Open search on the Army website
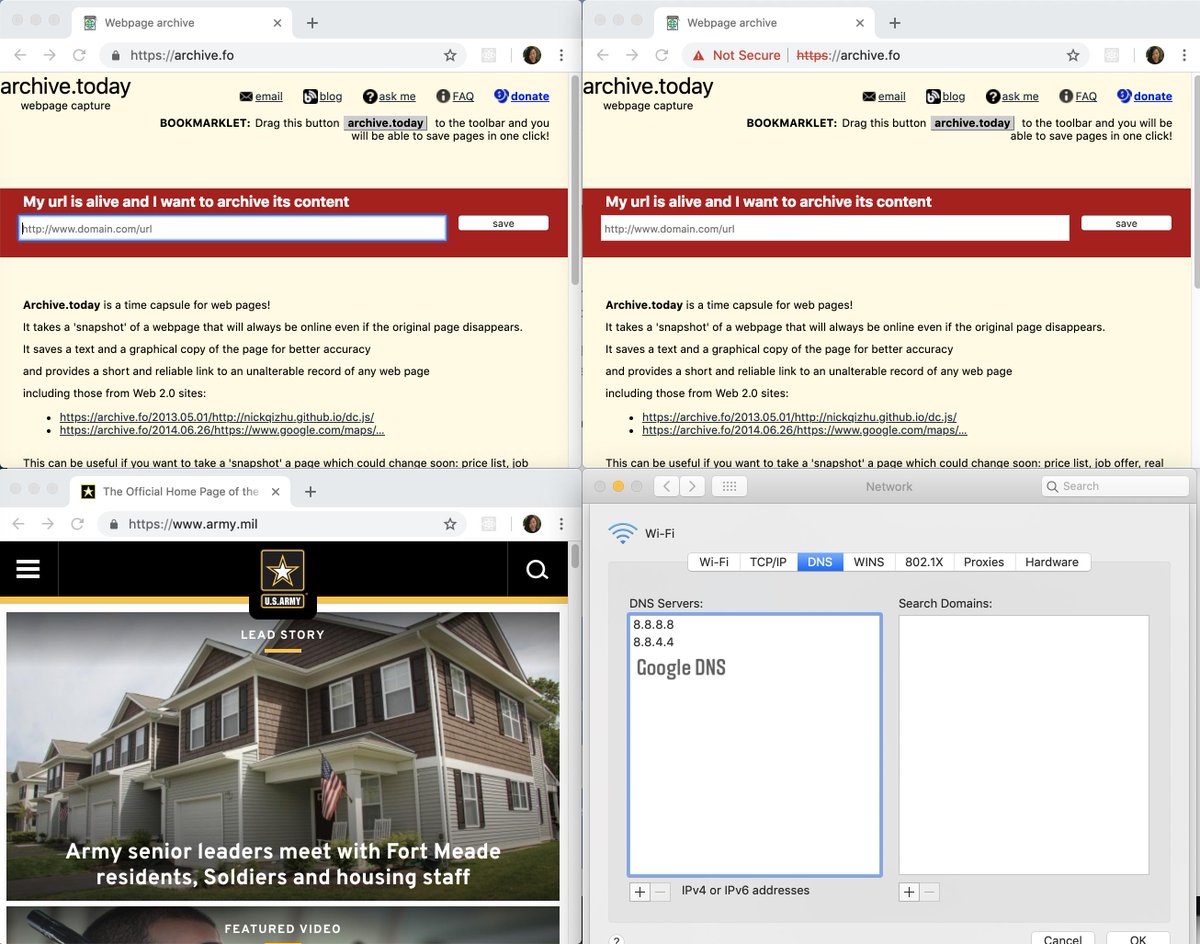This screenshot has height=944, width=1200. (x=537, y=570)
